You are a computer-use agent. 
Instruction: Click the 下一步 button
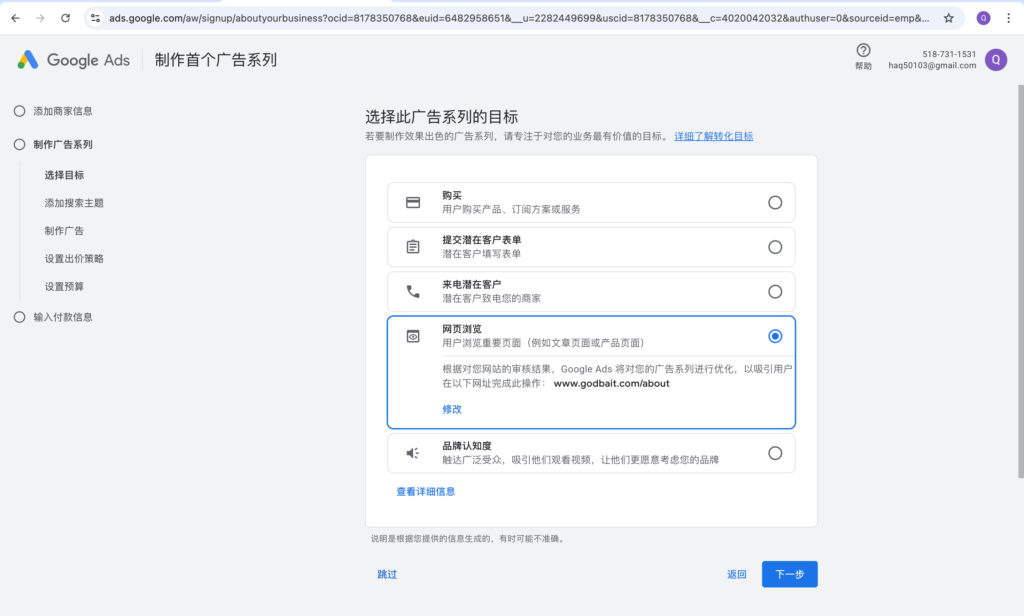tap(789, 574)
